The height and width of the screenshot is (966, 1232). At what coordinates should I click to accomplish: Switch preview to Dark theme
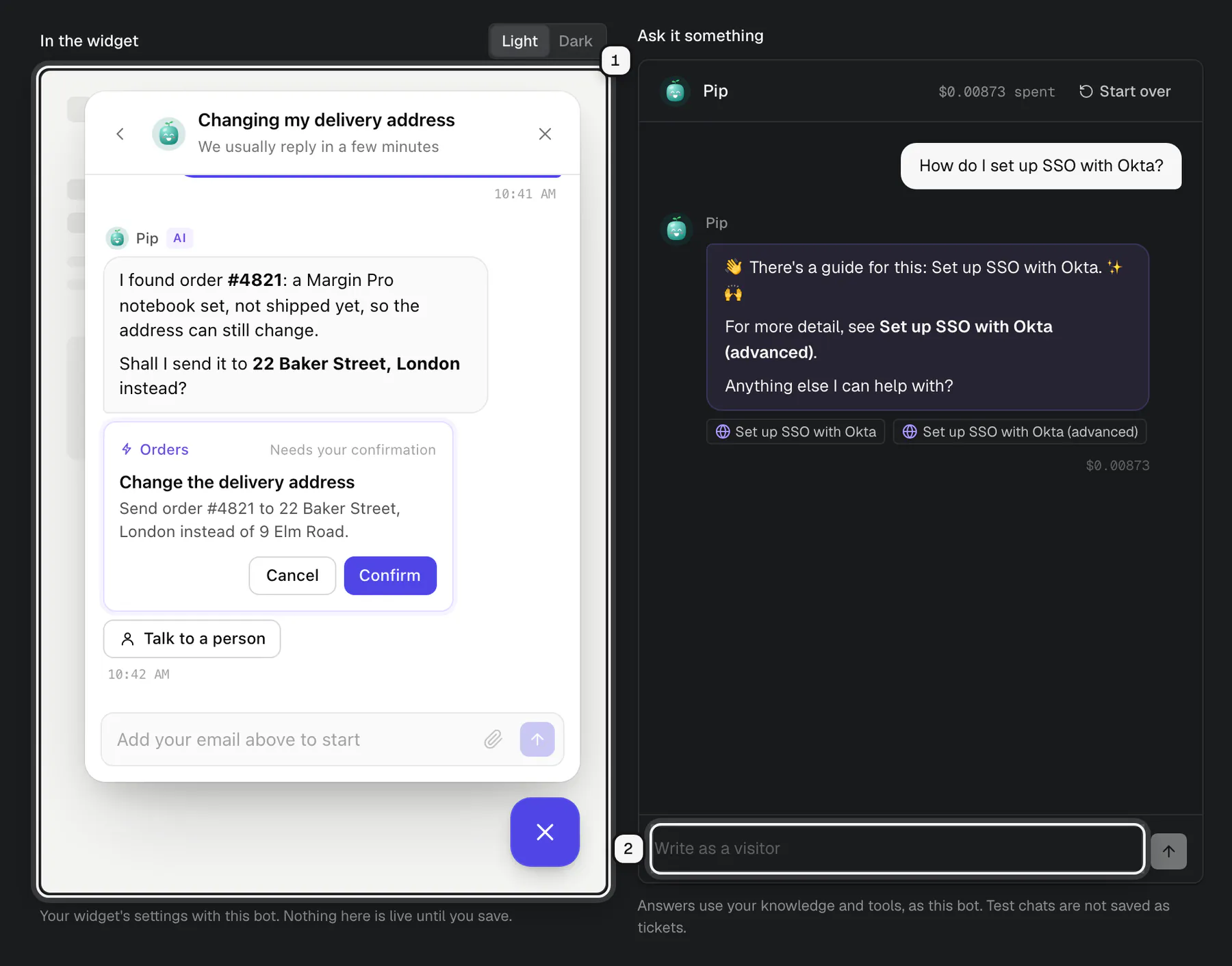576,41
